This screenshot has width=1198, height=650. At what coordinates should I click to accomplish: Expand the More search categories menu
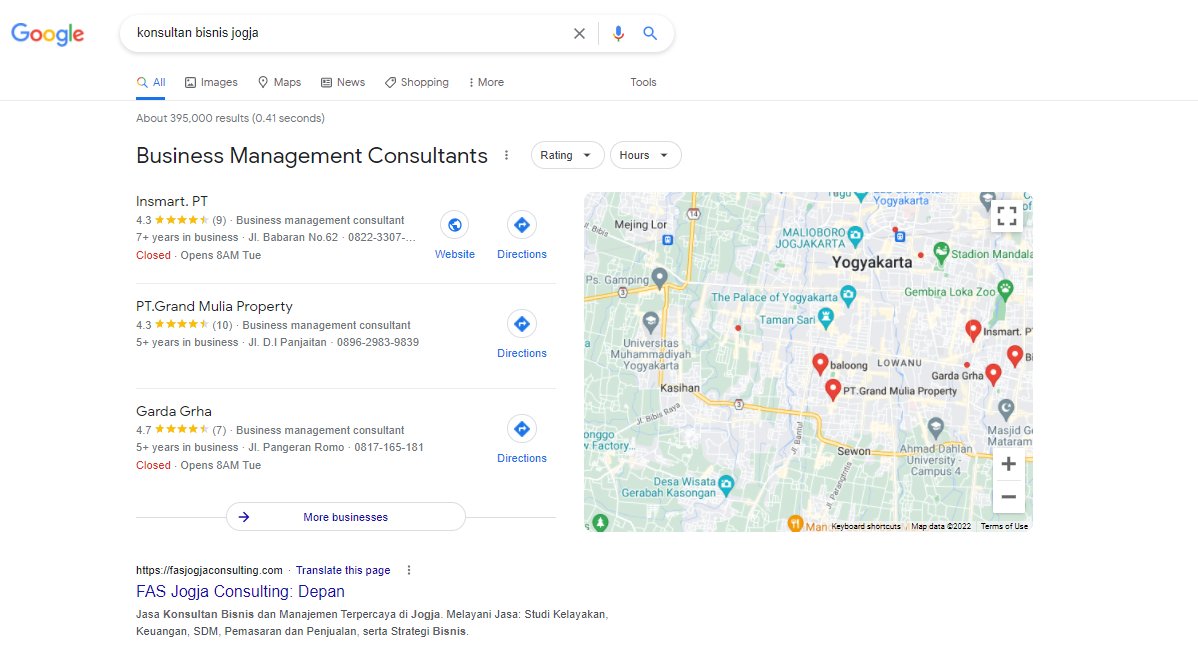tap(487, 82)
